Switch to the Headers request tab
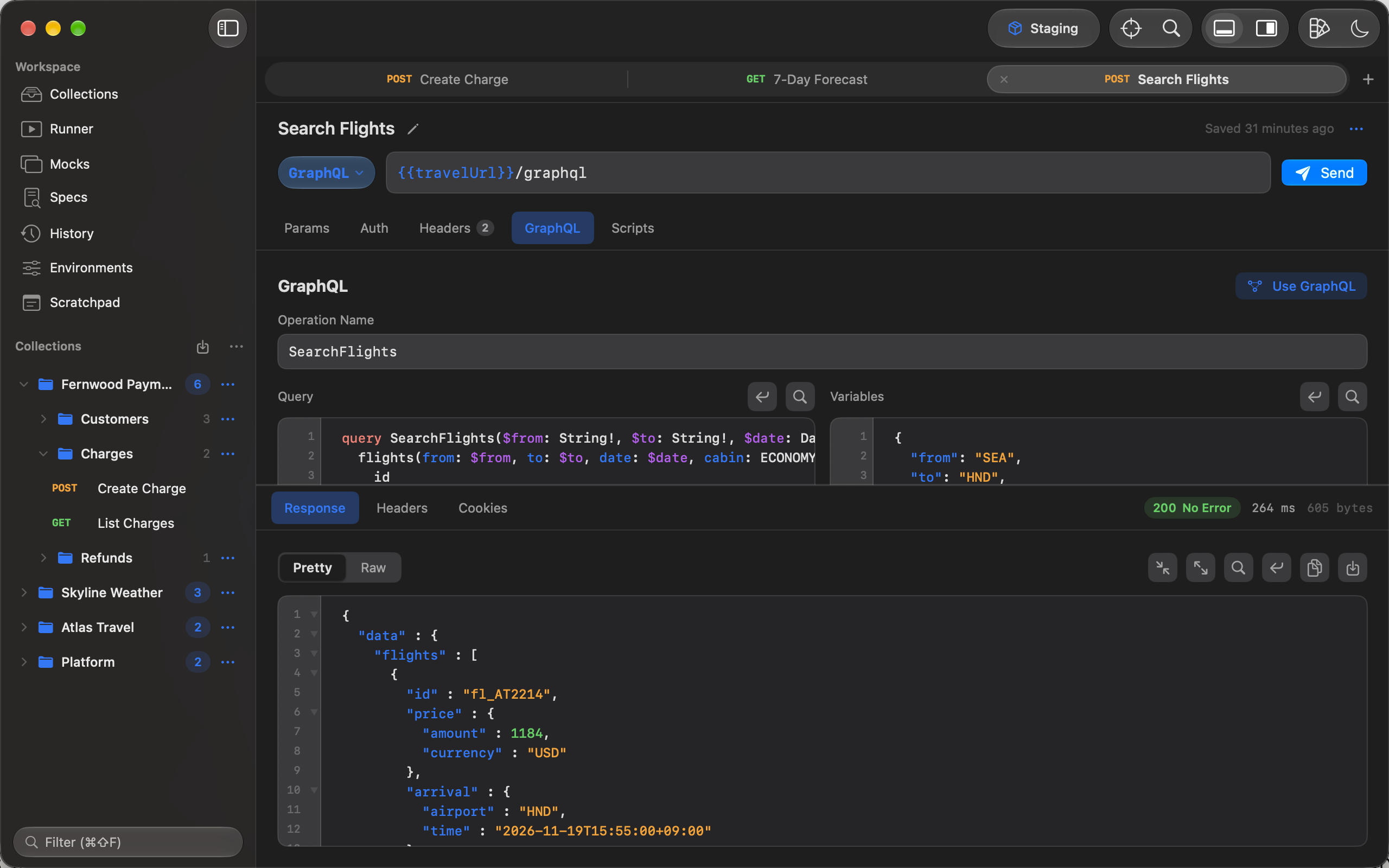Screen dimensions: 1389x868 (x=456, y=228)
